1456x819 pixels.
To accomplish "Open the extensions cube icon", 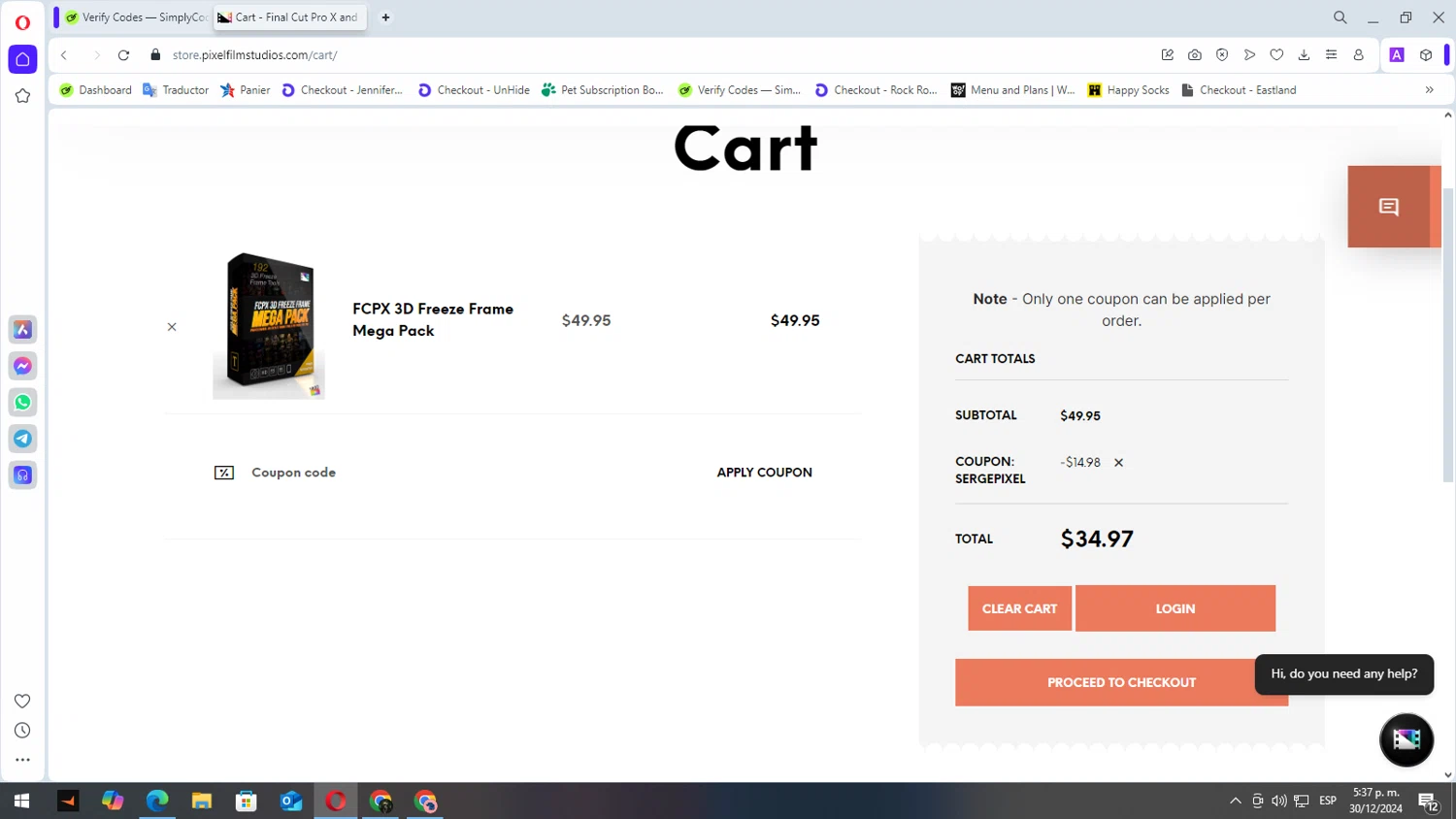I will click(x=1426, y=55).
